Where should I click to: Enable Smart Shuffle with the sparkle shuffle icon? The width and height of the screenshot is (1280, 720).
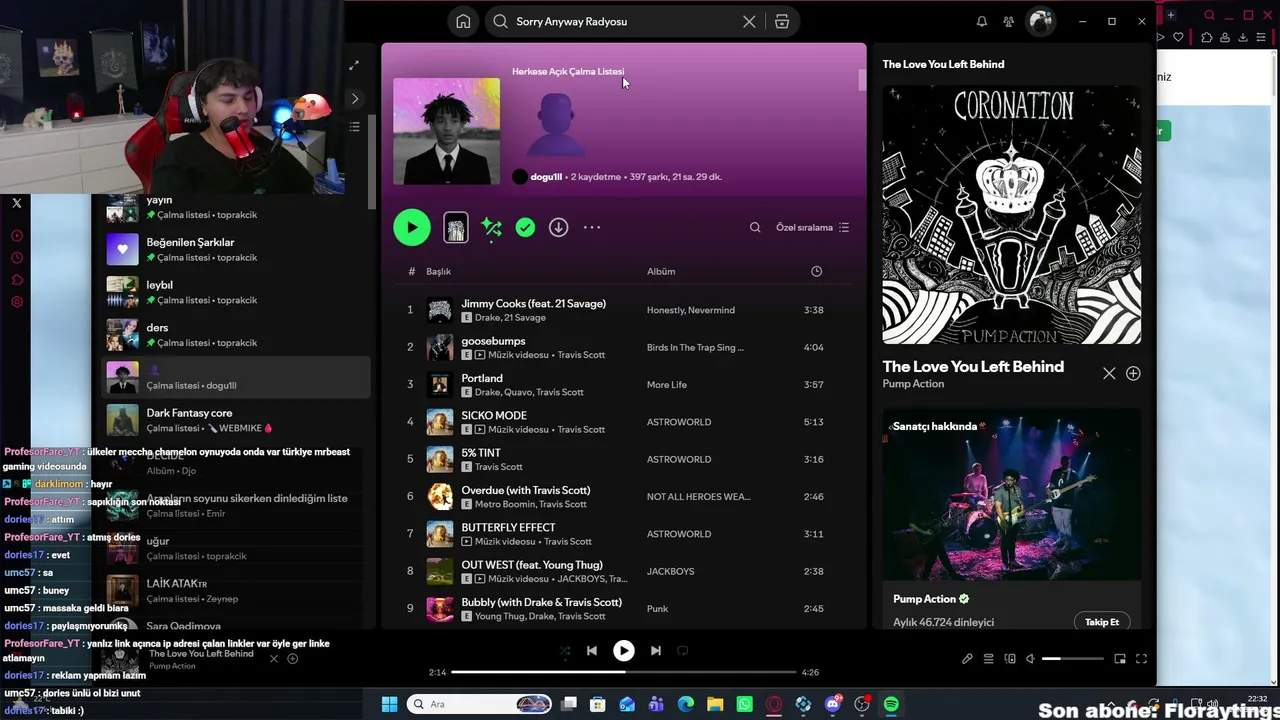[491, 228]
